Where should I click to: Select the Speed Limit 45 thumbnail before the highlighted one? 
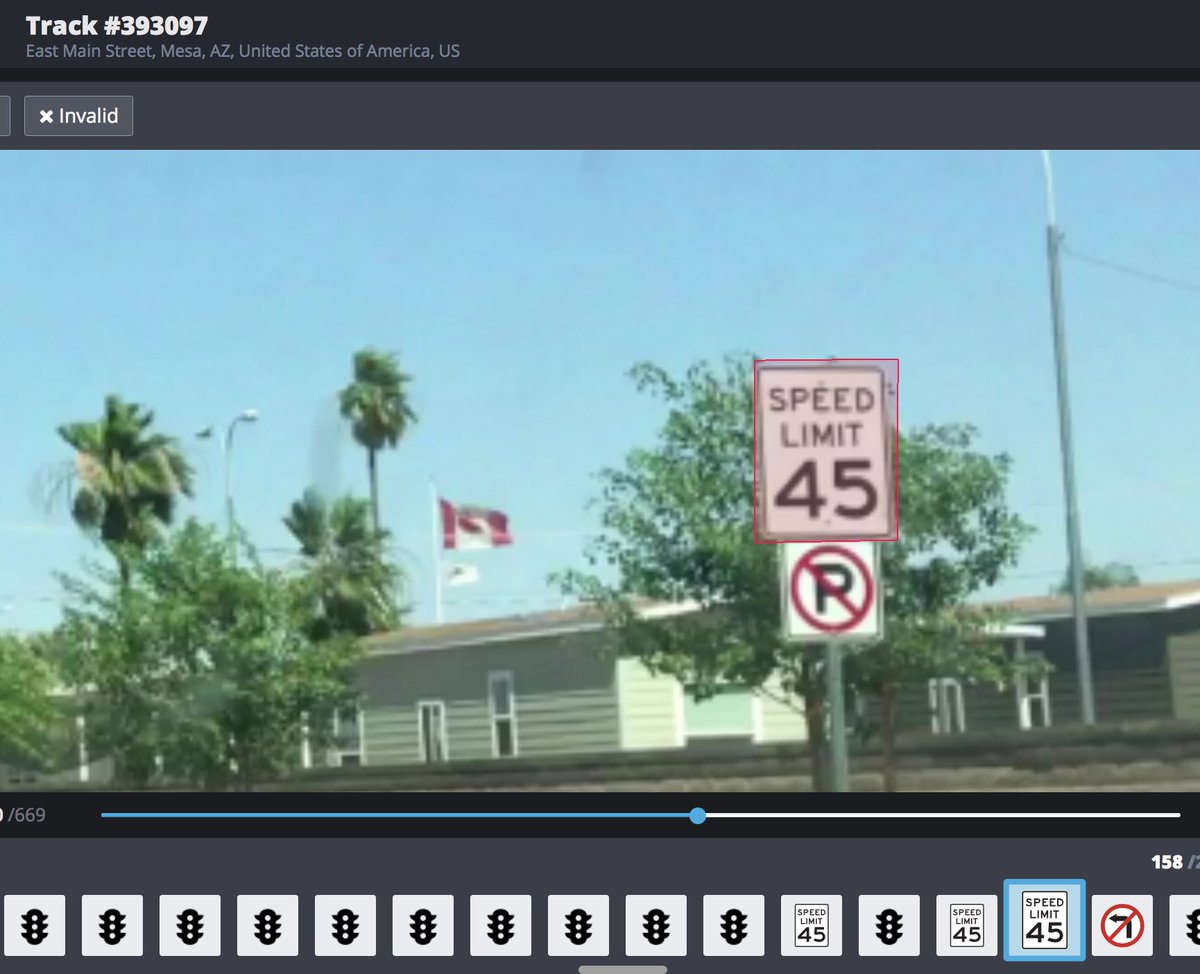click(965, 925)
